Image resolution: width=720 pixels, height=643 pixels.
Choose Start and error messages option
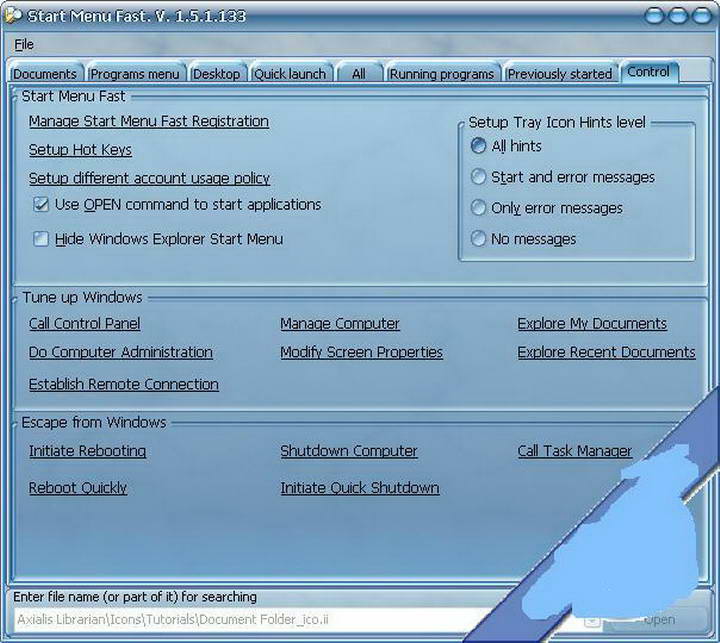[x=562, y=177]
